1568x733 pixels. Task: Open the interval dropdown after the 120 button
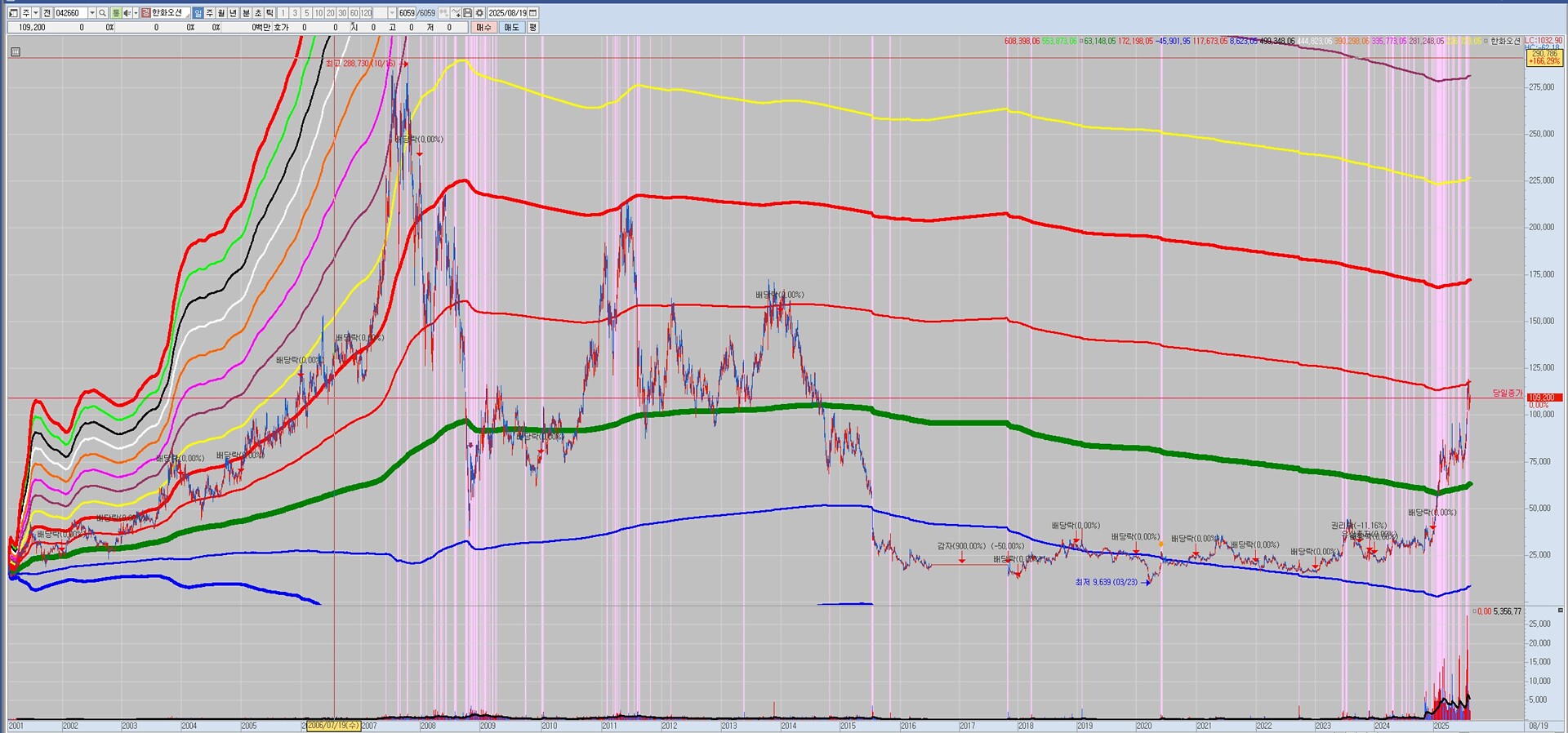tap(392, 13)
